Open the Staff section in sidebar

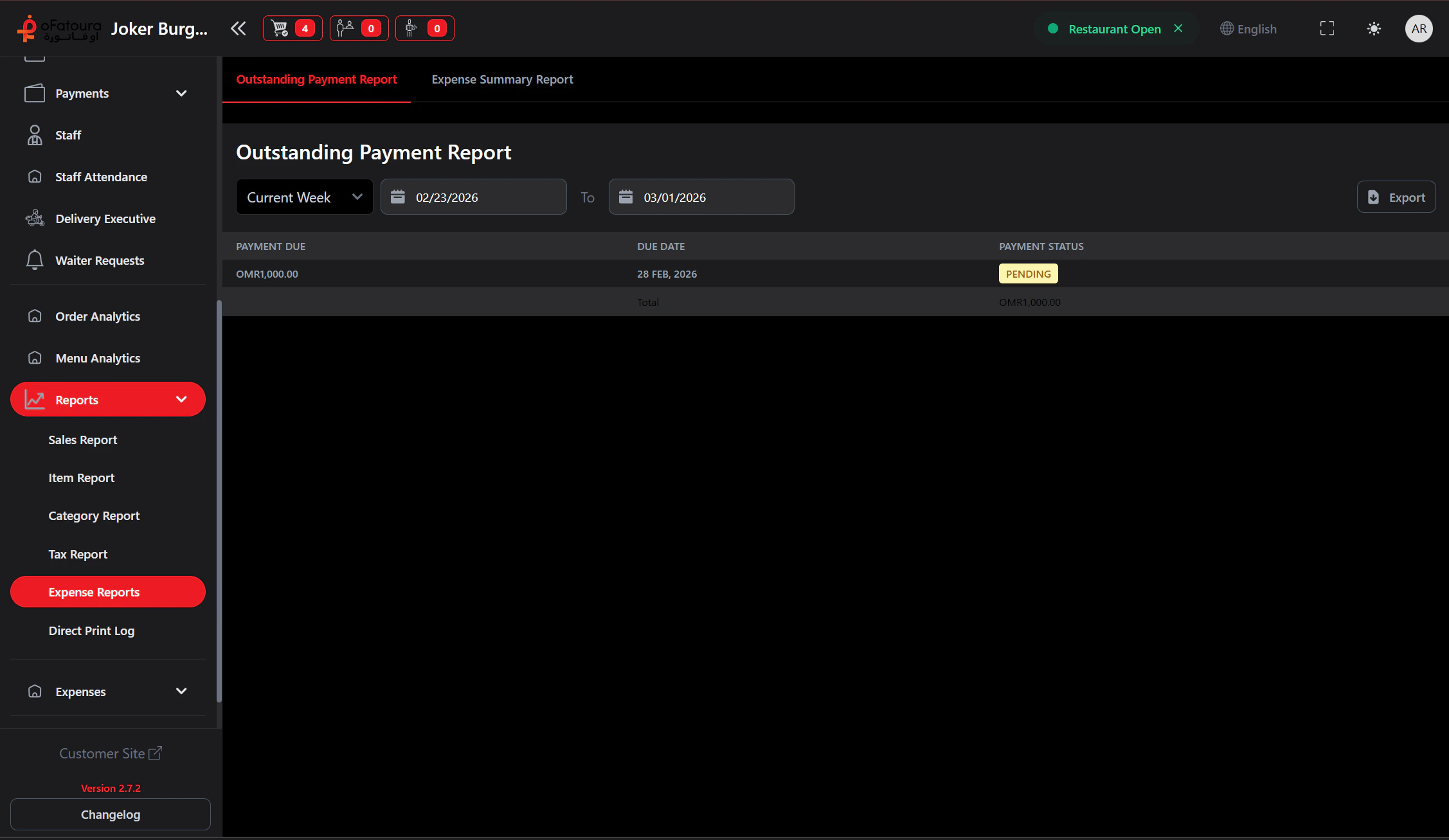(x=67, y=135)
